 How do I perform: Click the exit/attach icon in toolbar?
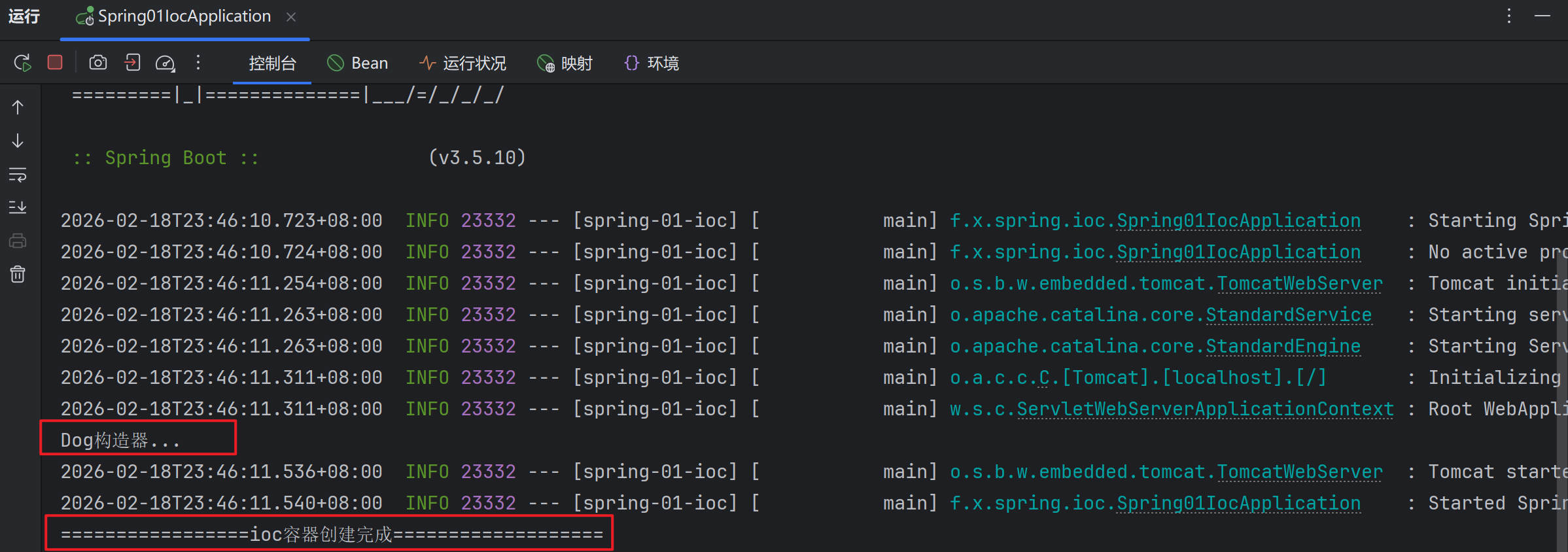pyautogui.click(x=132, y=63)
